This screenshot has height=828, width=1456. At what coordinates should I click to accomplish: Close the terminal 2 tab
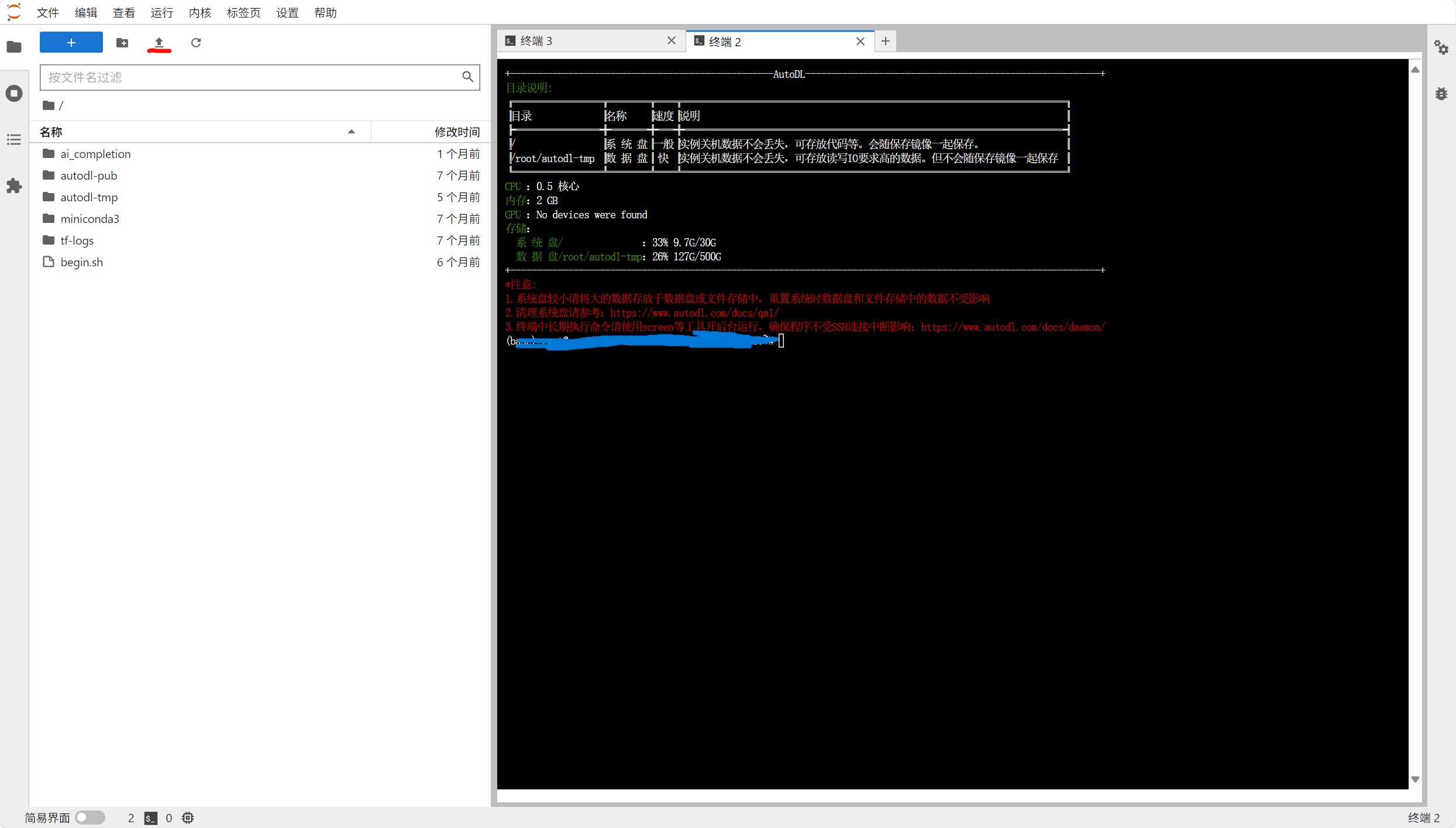pos(860,42)
